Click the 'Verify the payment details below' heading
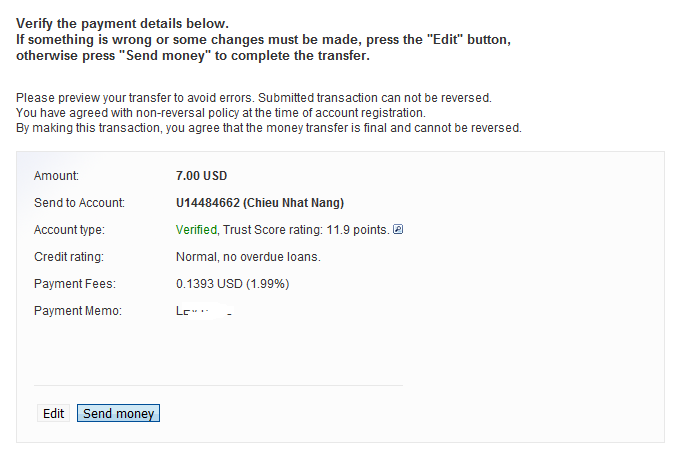 [122, 23]
